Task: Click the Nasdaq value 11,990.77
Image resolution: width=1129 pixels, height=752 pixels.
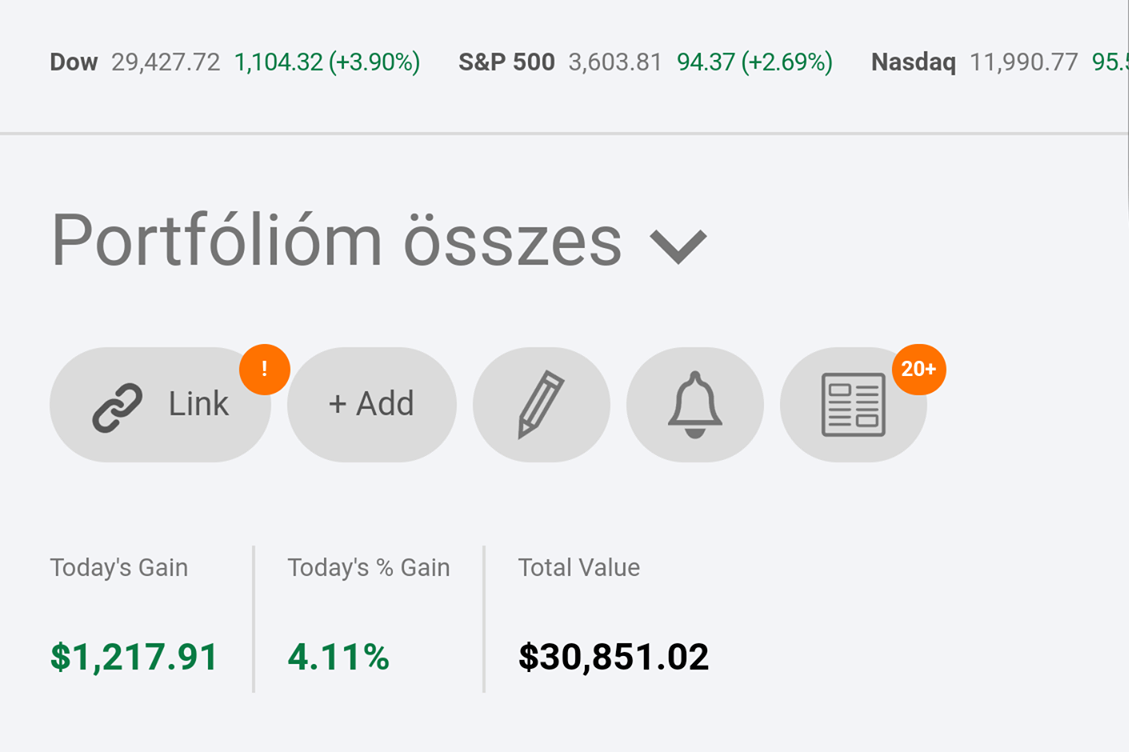Action: pos(1023,63)
